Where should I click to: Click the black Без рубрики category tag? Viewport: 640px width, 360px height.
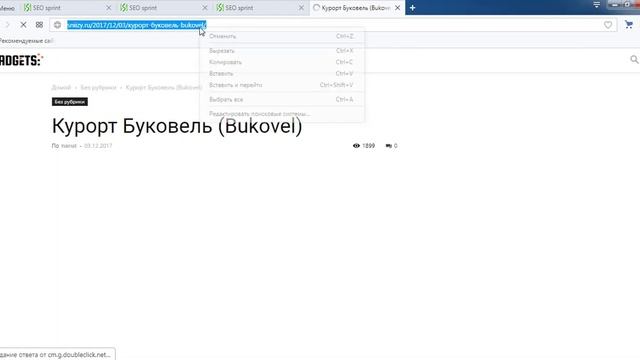tap(70, 102)
